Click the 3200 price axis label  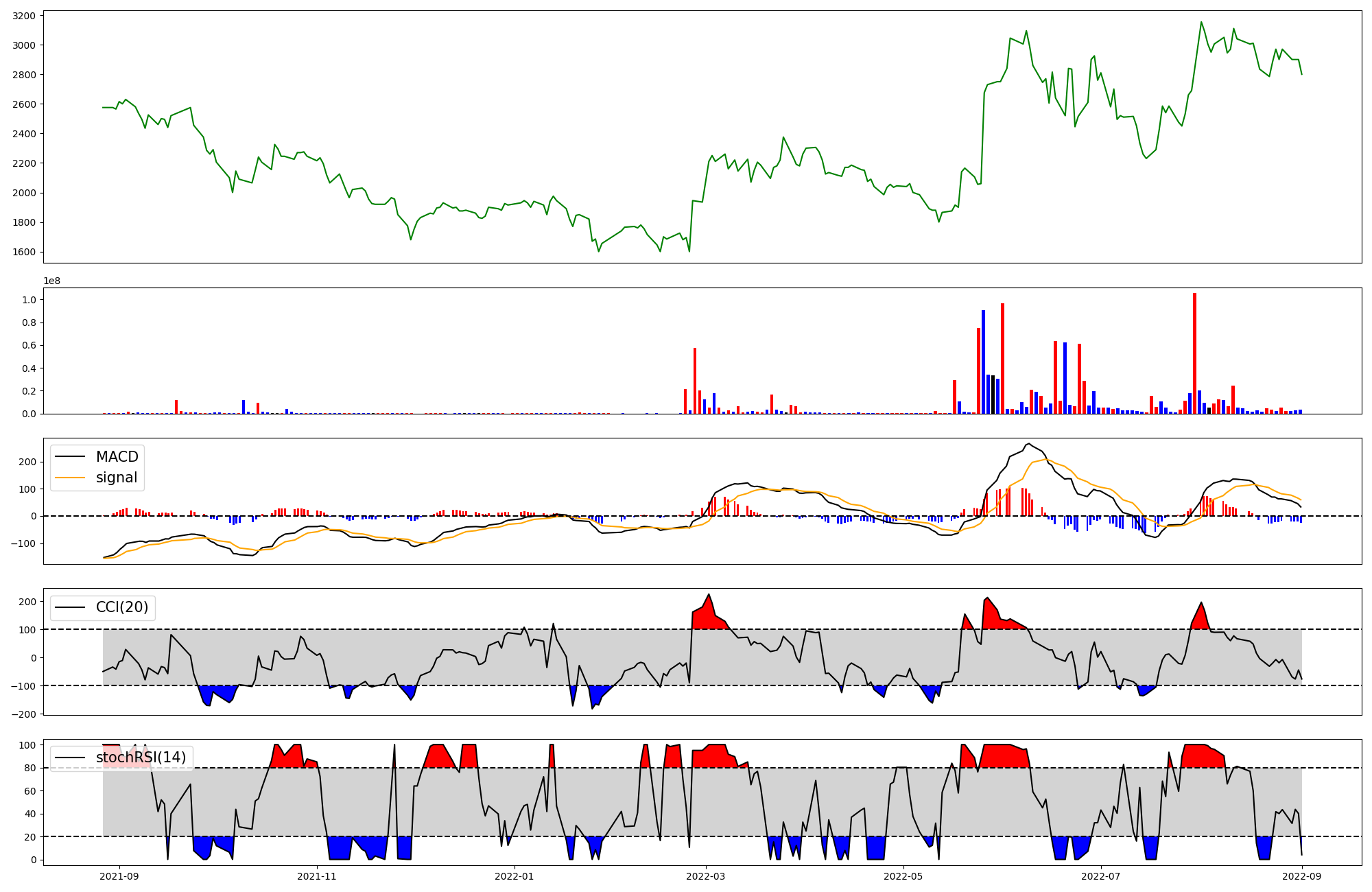click(25, 15)
